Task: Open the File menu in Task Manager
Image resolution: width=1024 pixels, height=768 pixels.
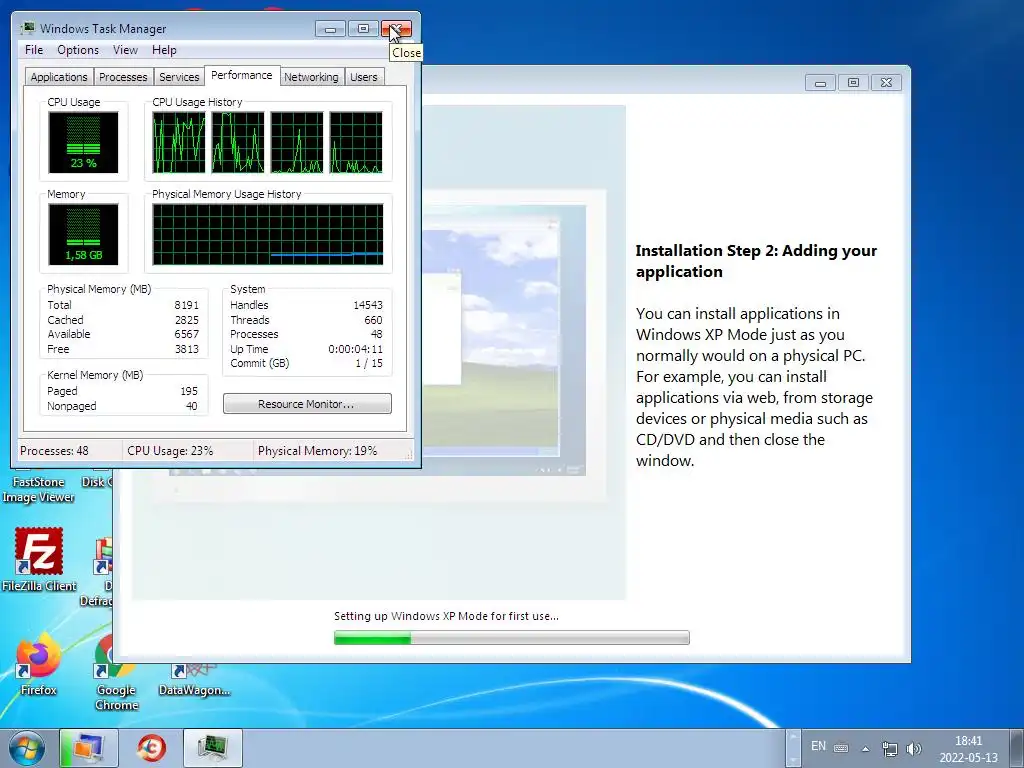Action: point(34,50)
